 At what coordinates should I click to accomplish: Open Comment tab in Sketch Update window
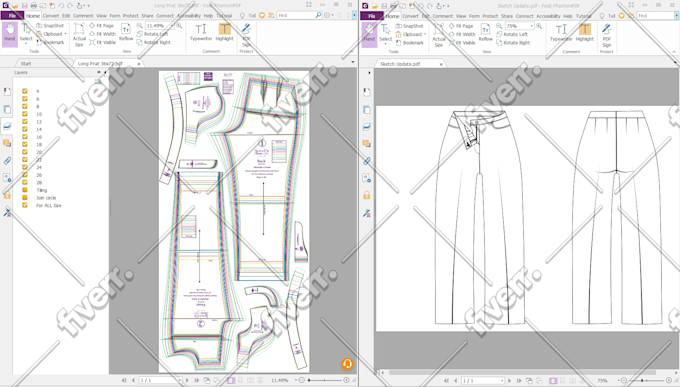tap(442, 16)
